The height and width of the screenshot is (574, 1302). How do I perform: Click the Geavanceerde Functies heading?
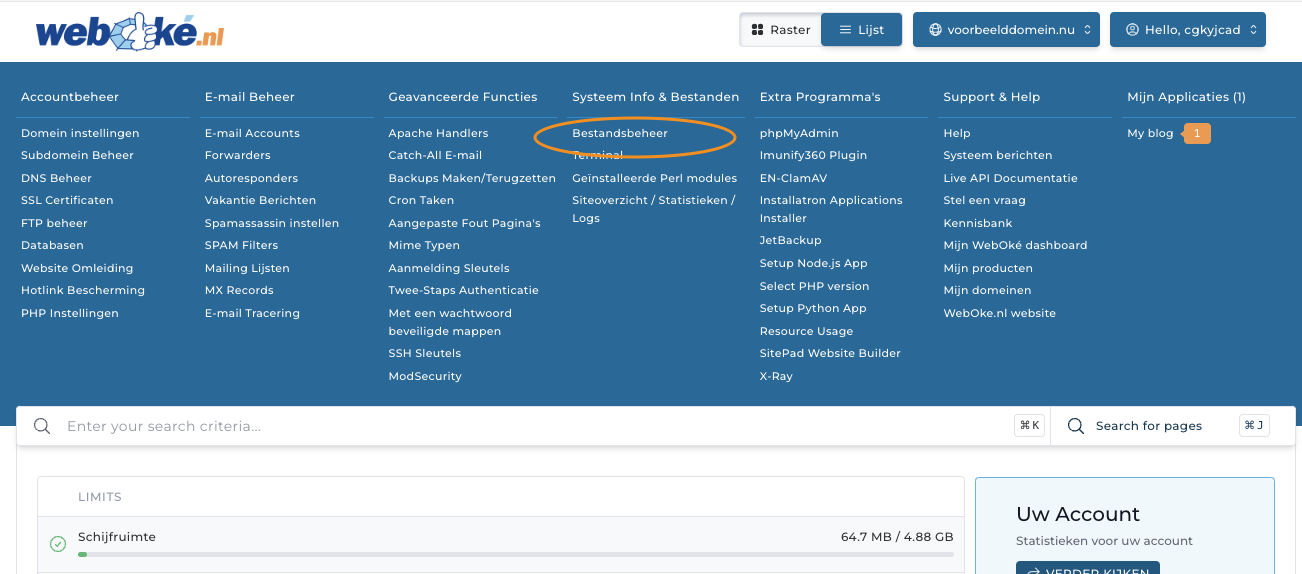point(463,97)
